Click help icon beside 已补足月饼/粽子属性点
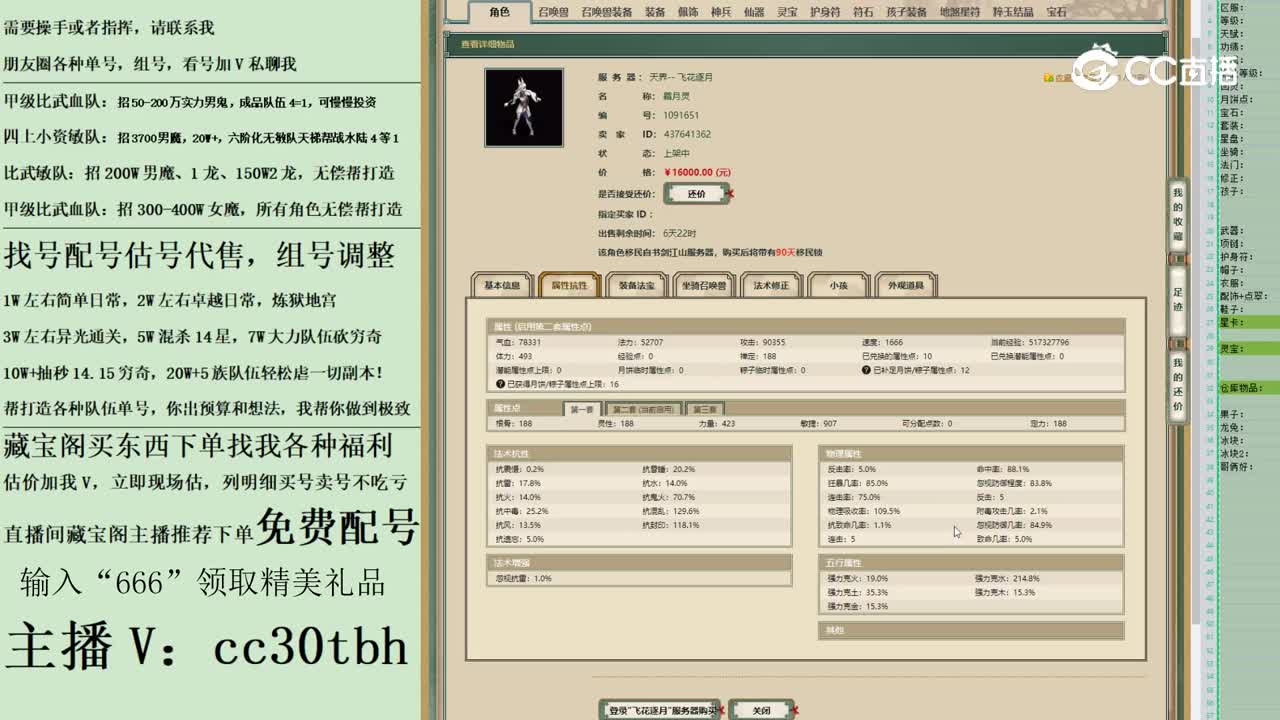Image resolution: width=1280 pixels, height=720 pixels. (x=866, y=370)
